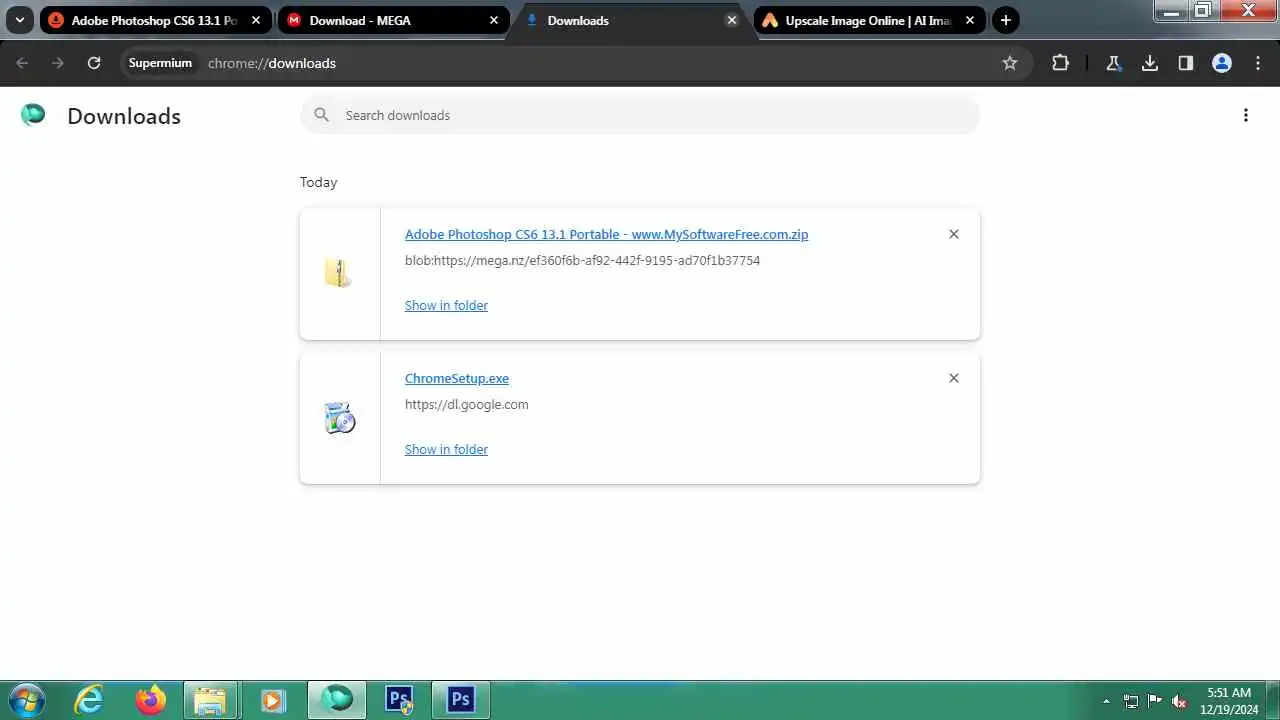Show hidden tray icons arrow
The height and width of the screenshot is (720, 1280).
(x=1106, y=701)
